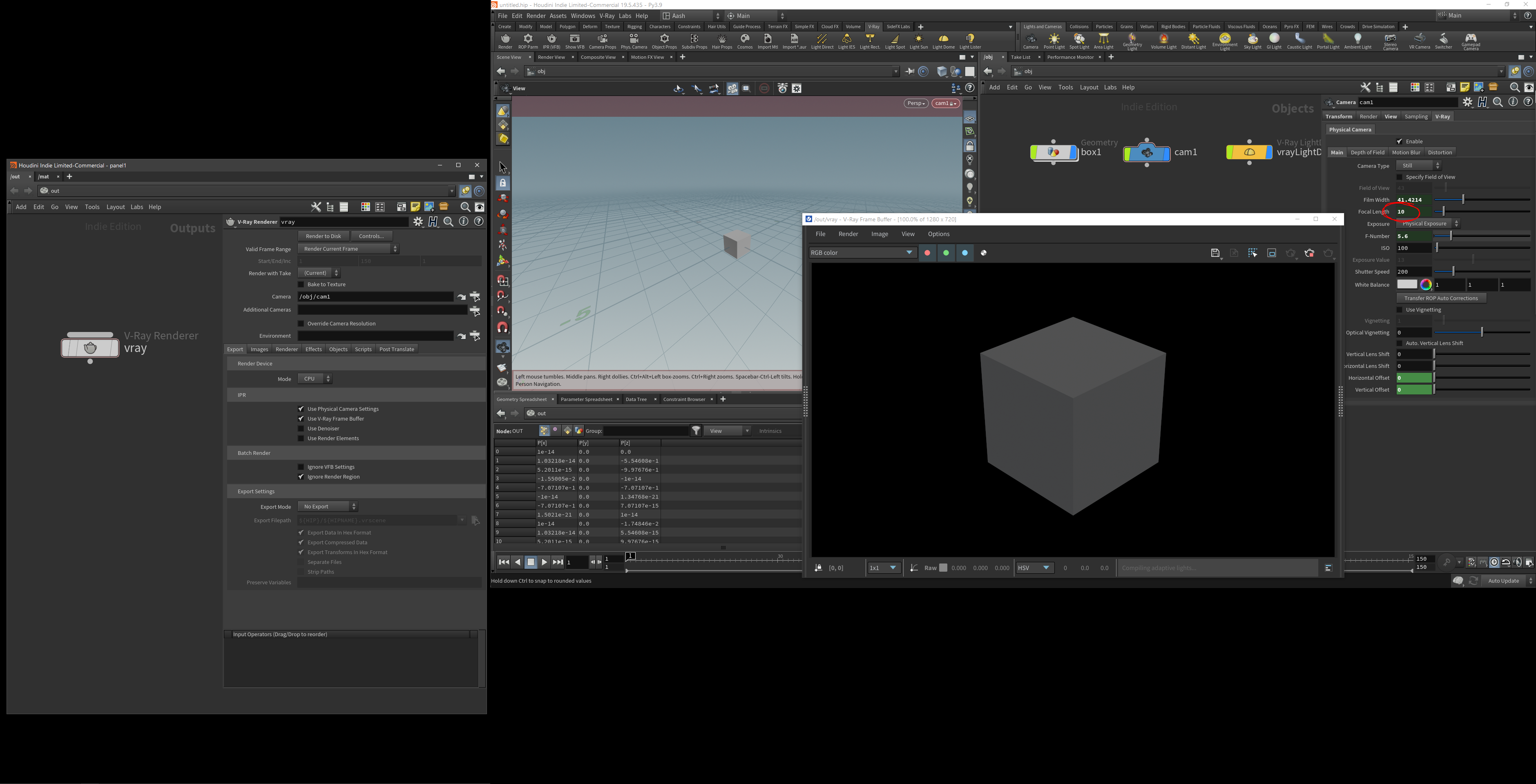
Task: Click the Camera path field /obj/cam1
Action: coord(376,297)
